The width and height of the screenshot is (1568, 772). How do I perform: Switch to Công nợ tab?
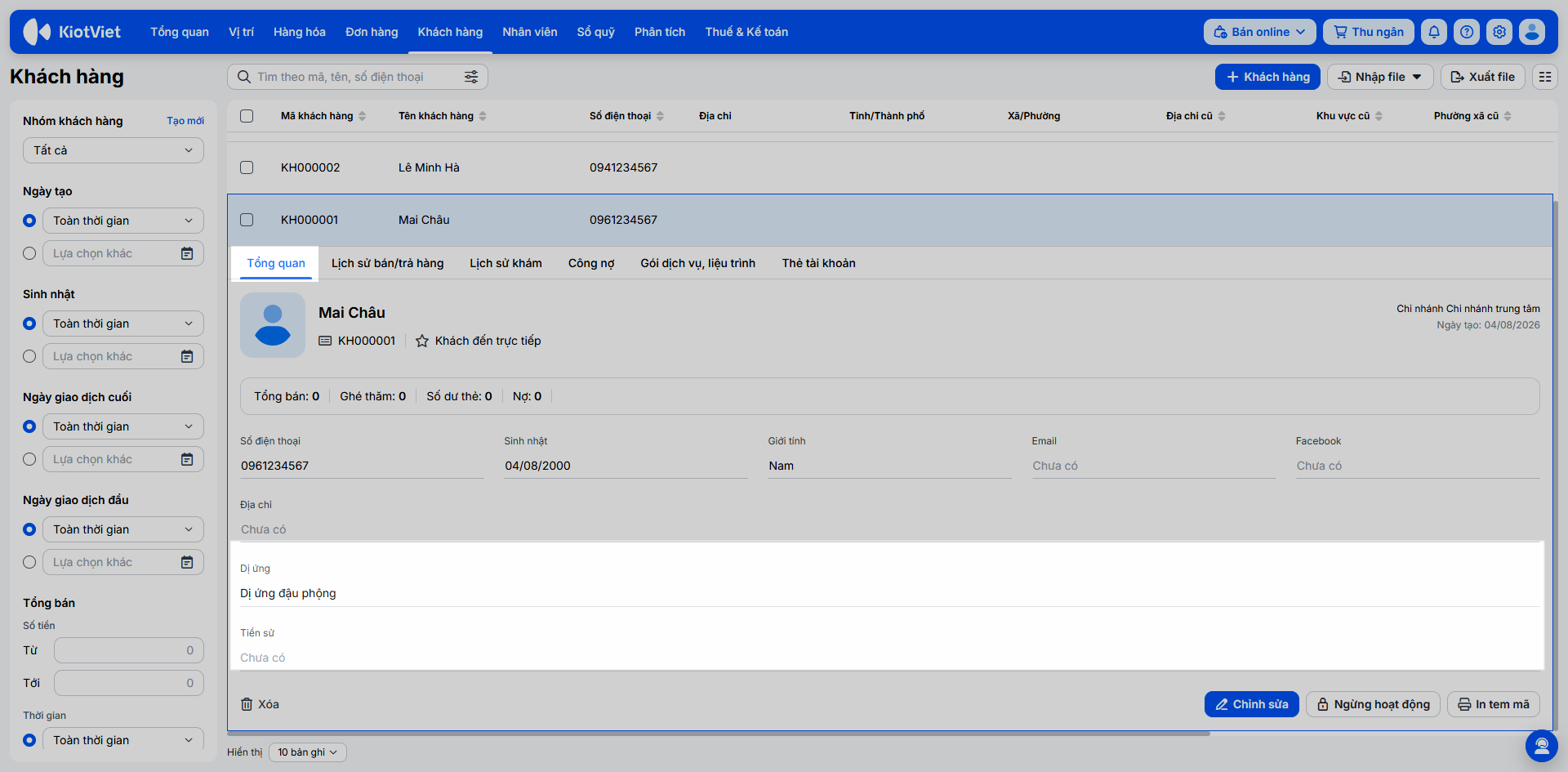[x=591, y=263]
